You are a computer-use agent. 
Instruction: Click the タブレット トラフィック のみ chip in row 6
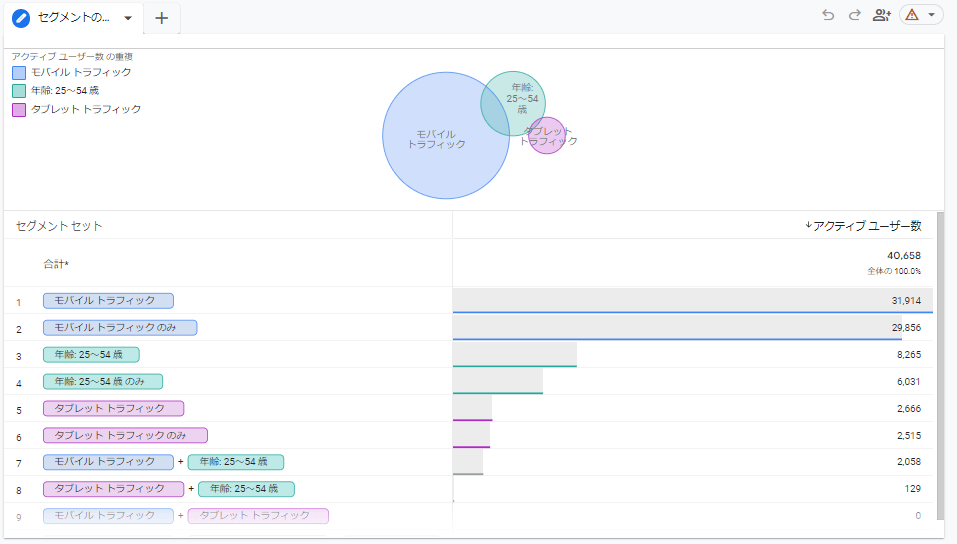[125, 436]
